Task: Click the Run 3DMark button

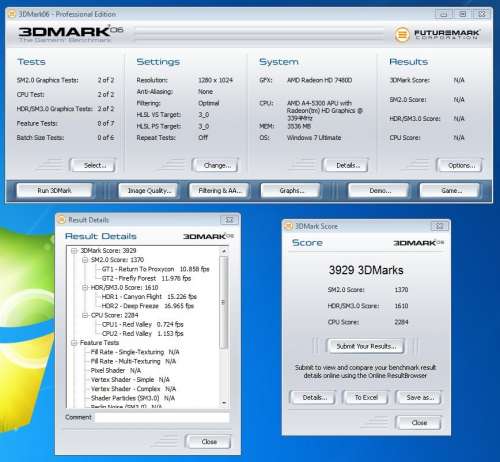Action: click(x=54, y=191)
